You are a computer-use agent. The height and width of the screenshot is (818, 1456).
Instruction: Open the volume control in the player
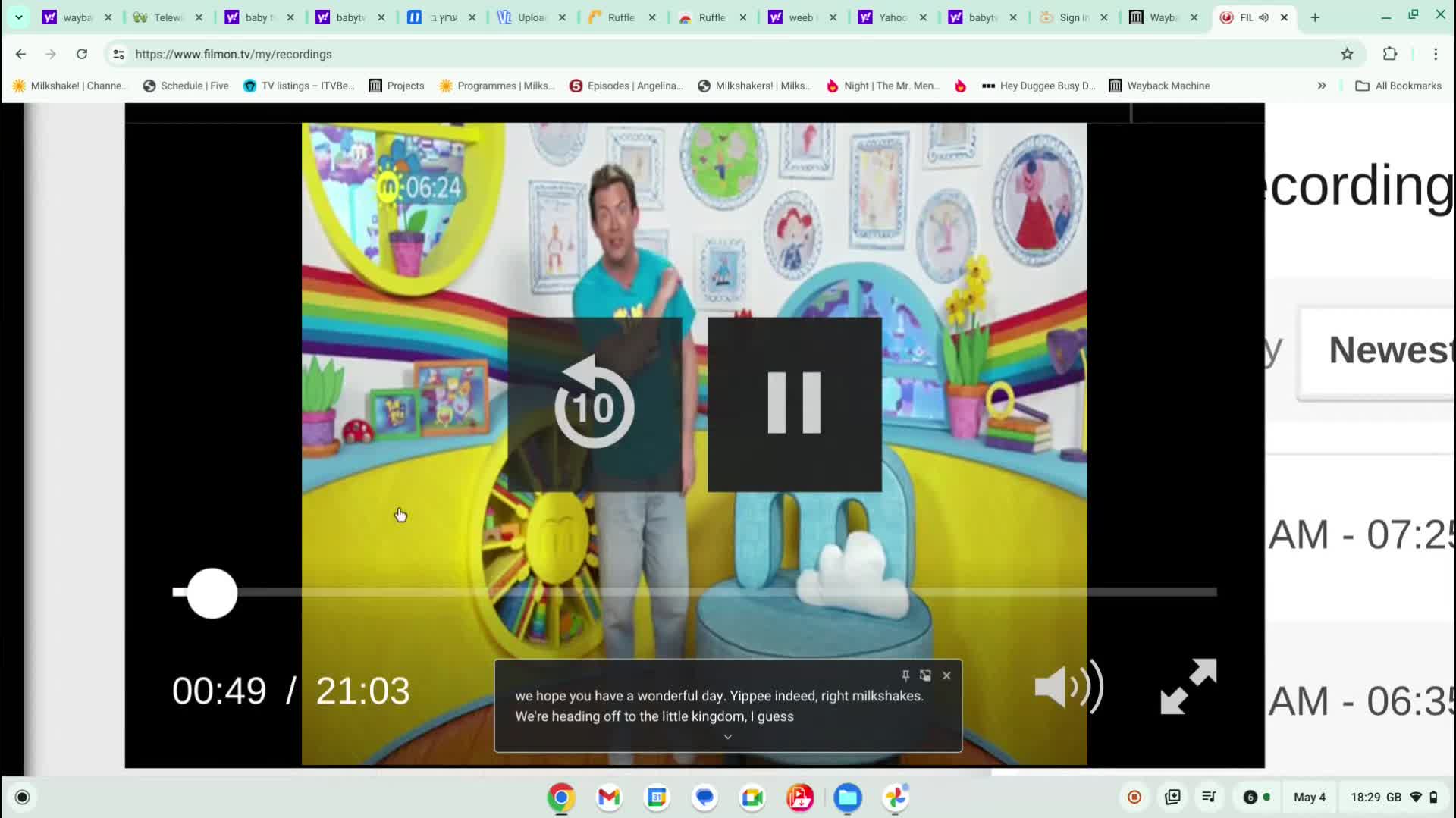(1065, 686)
